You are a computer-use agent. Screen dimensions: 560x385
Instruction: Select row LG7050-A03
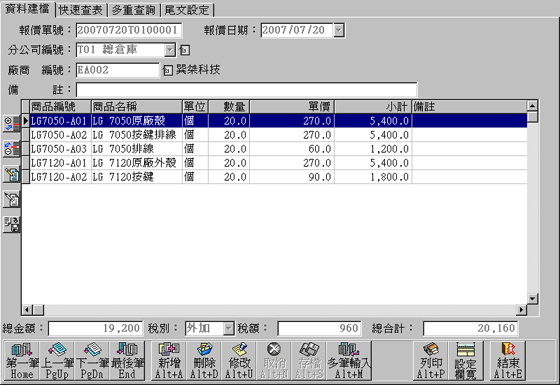(x=274, y=149)
